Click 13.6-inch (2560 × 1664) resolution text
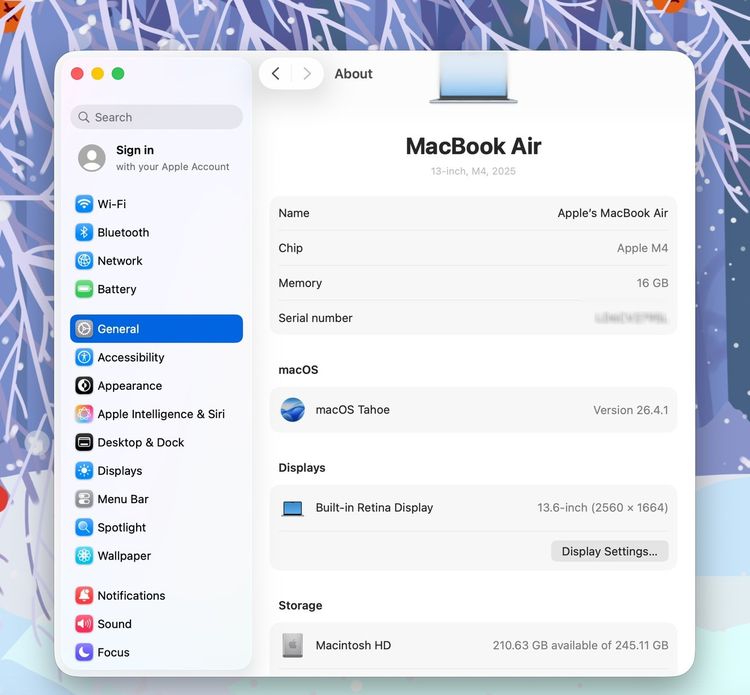750x695 pixels. click(603, 507)
